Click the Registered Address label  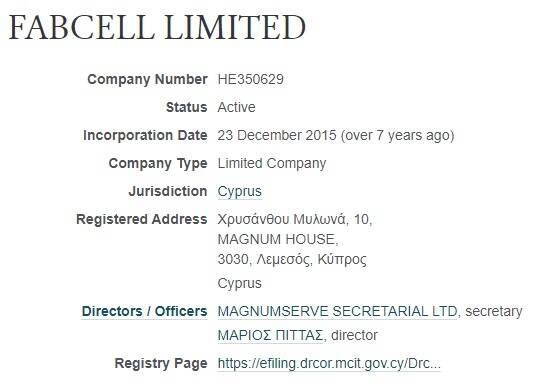pyautogui.click(x=142, y=219)
